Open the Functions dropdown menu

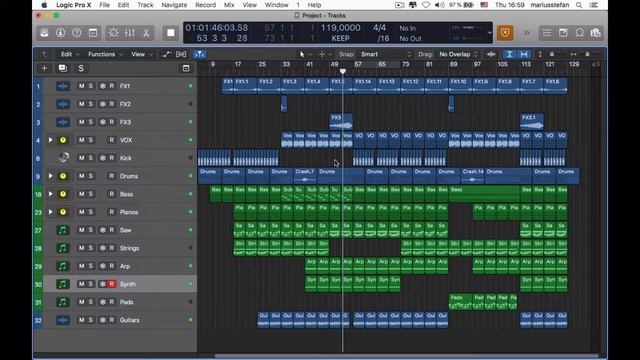pos(105,54)
